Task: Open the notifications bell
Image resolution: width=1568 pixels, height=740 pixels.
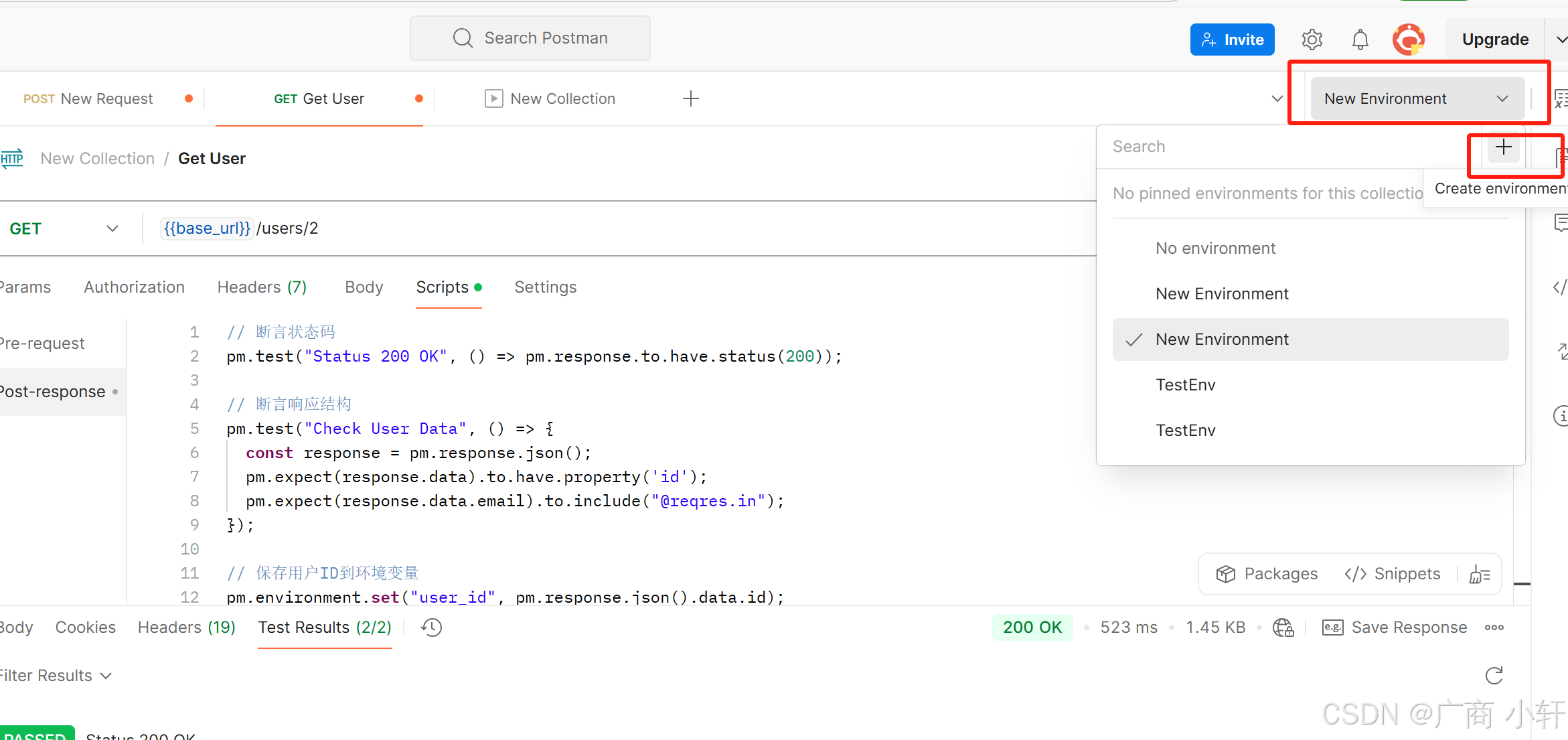Action: (x=1360, y=40)
